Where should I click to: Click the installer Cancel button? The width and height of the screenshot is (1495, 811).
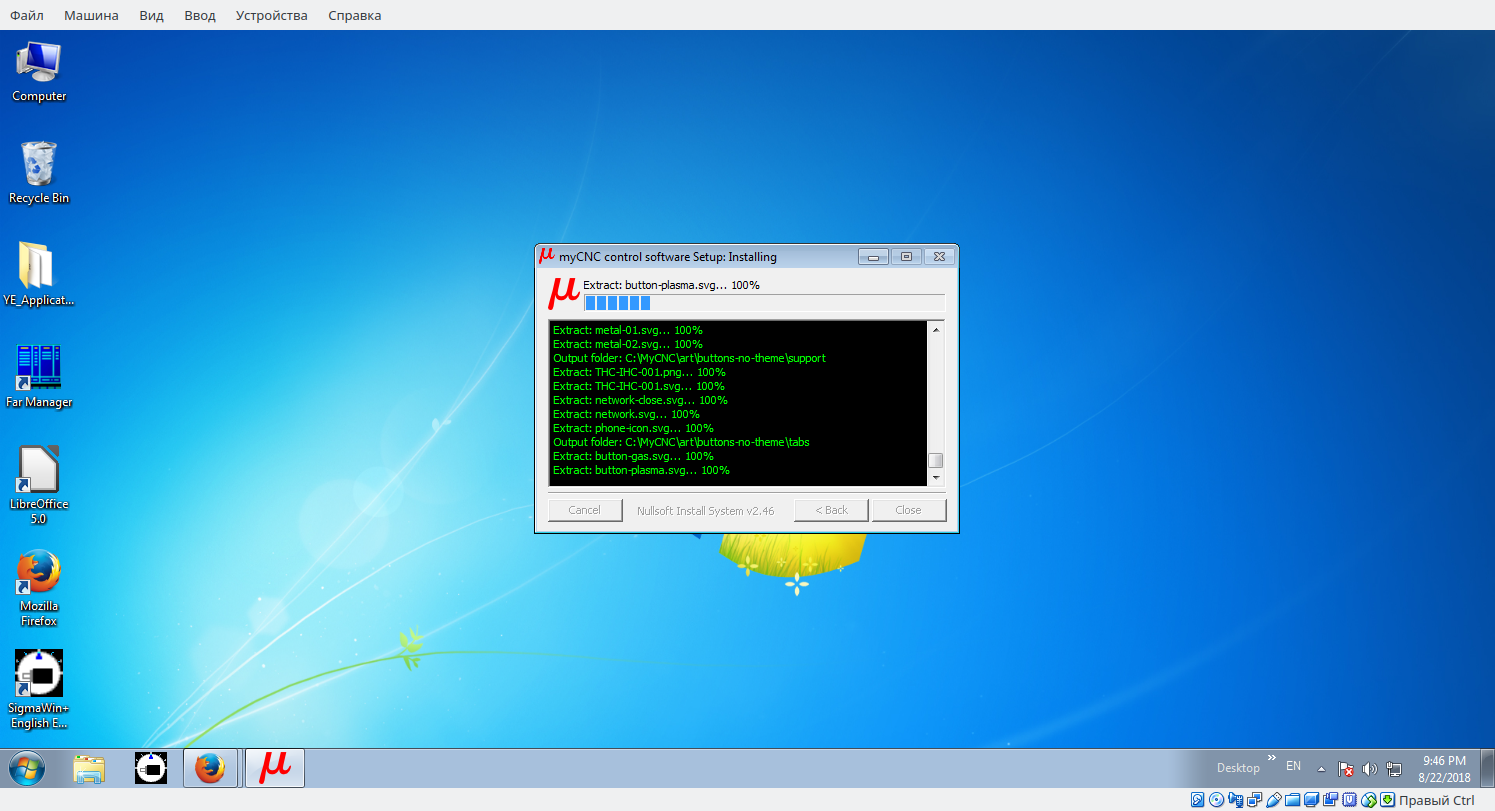pos(584,510)
